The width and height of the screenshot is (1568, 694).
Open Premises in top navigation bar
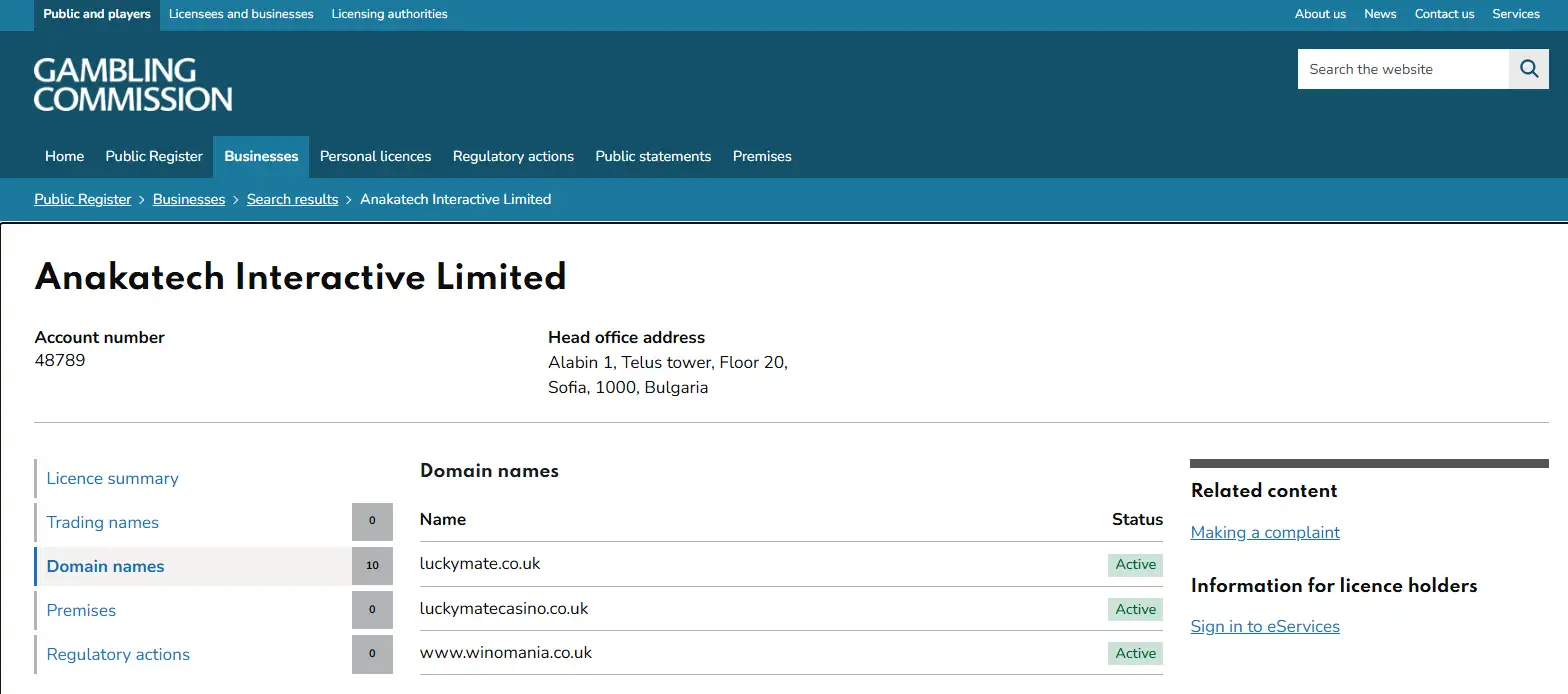point(762,156)
